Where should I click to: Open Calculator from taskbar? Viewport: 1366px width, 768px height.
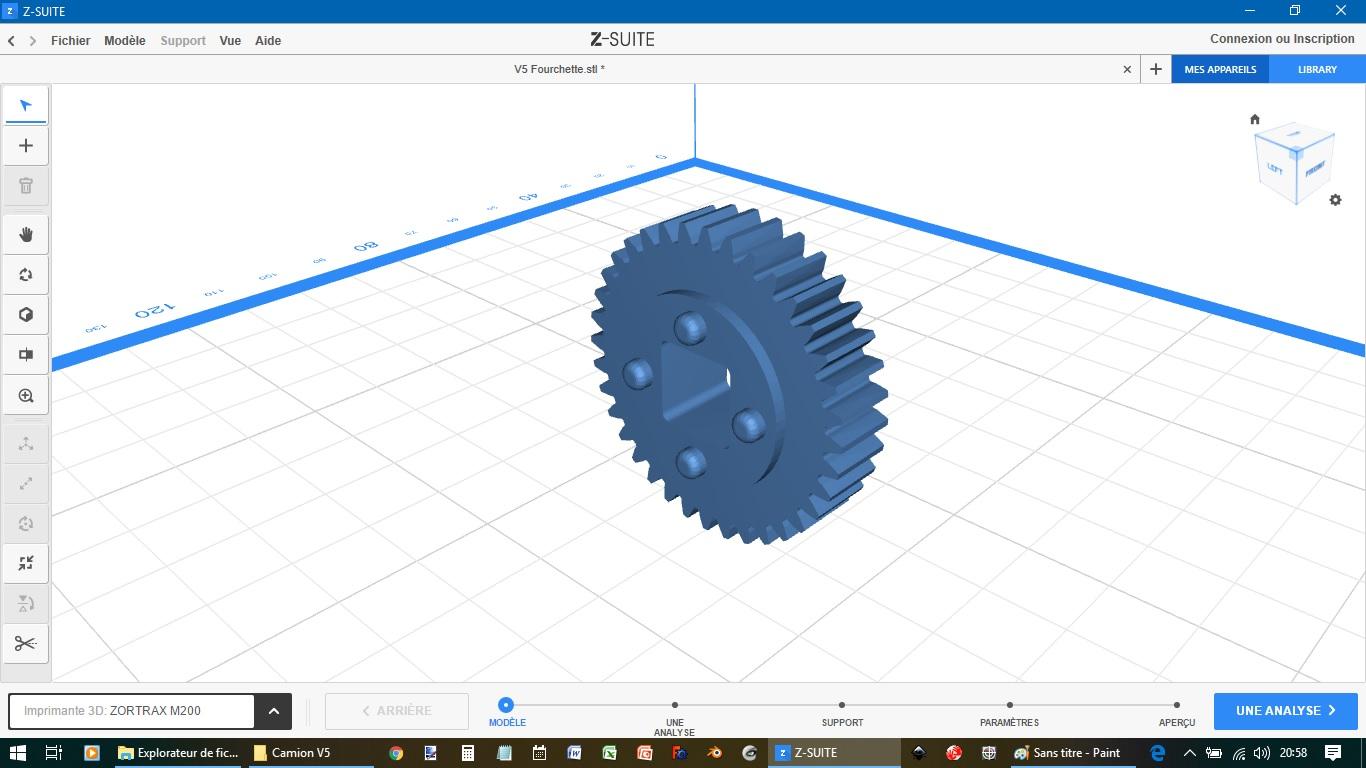point(467,753)
